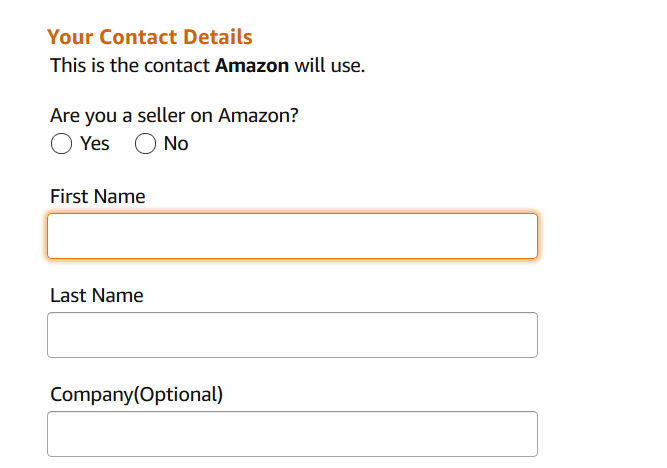Click the Company (Optional) input field
Screen dimensions: 667x468
292,434
